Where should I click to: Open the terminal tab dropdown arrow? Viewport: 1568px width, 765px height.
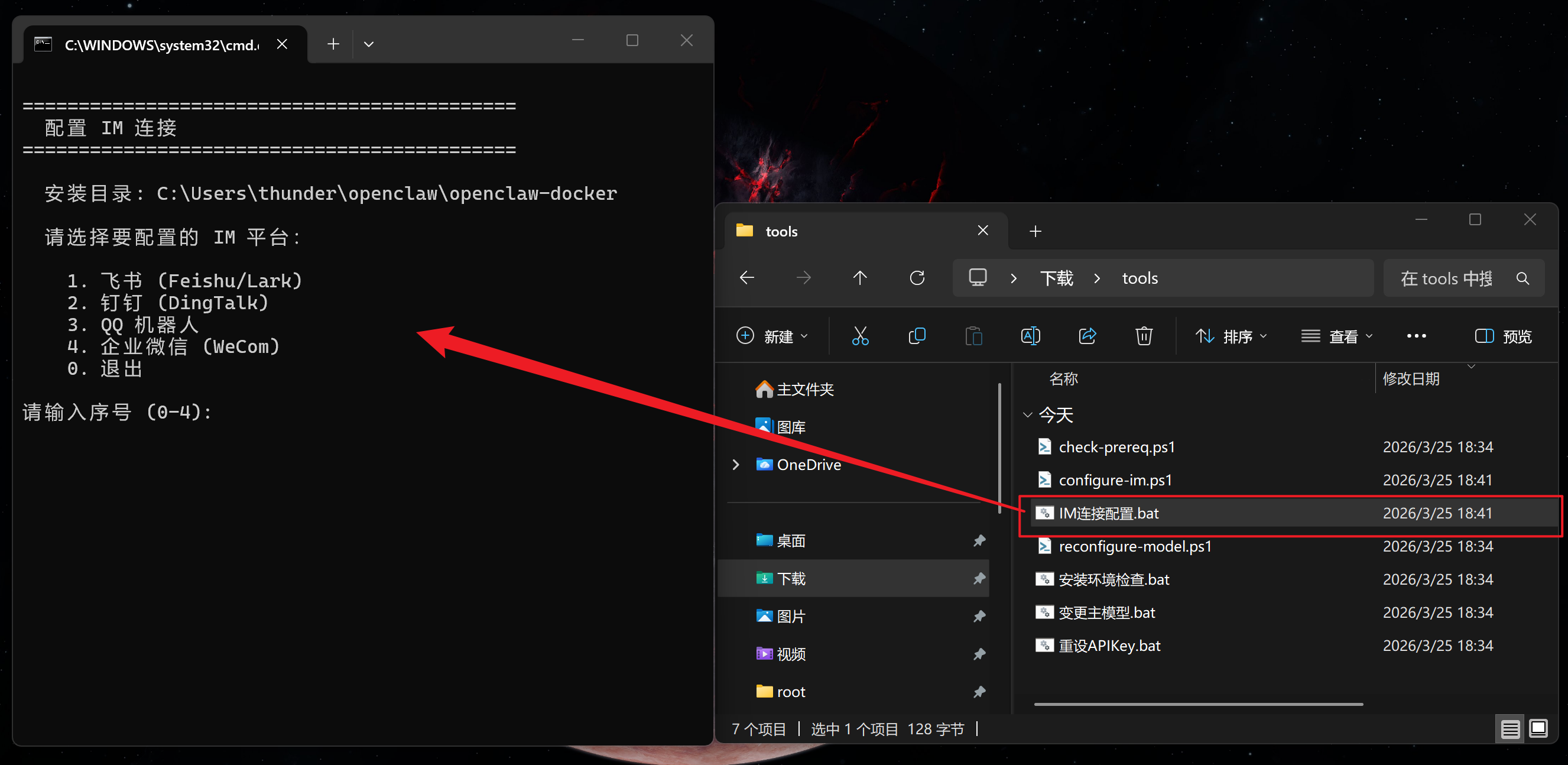tap(368, 44)
